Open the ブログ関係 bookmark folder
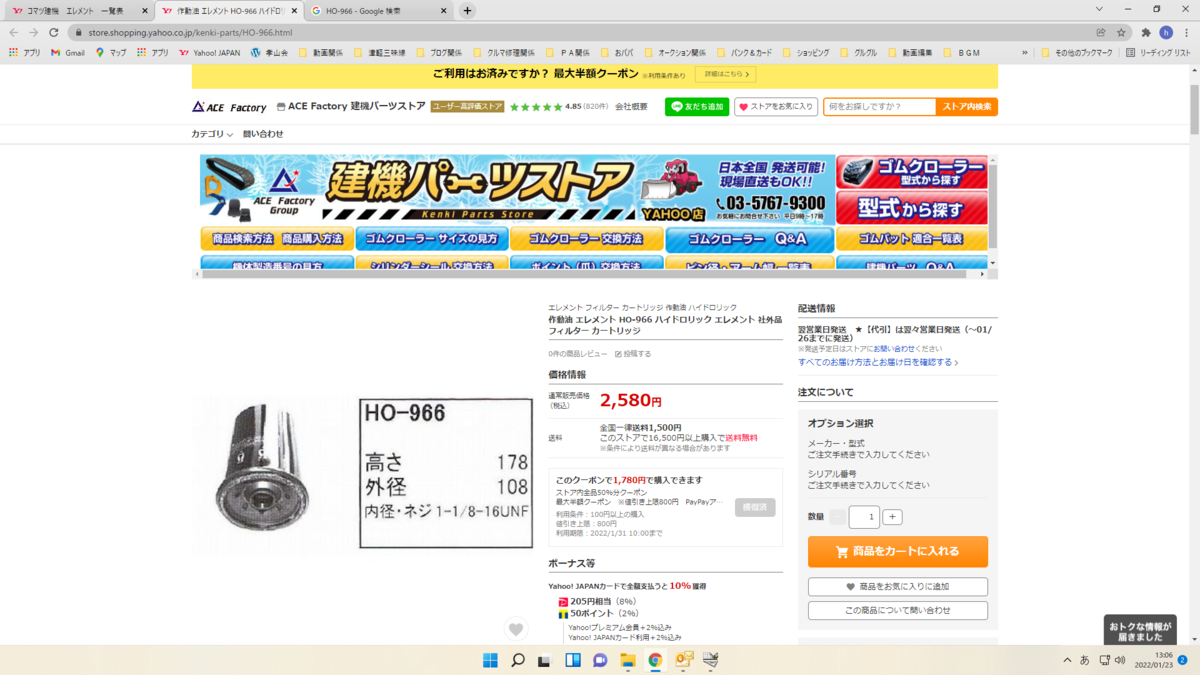This screenshot has height=675, width=1200. [x=438, y=52]
